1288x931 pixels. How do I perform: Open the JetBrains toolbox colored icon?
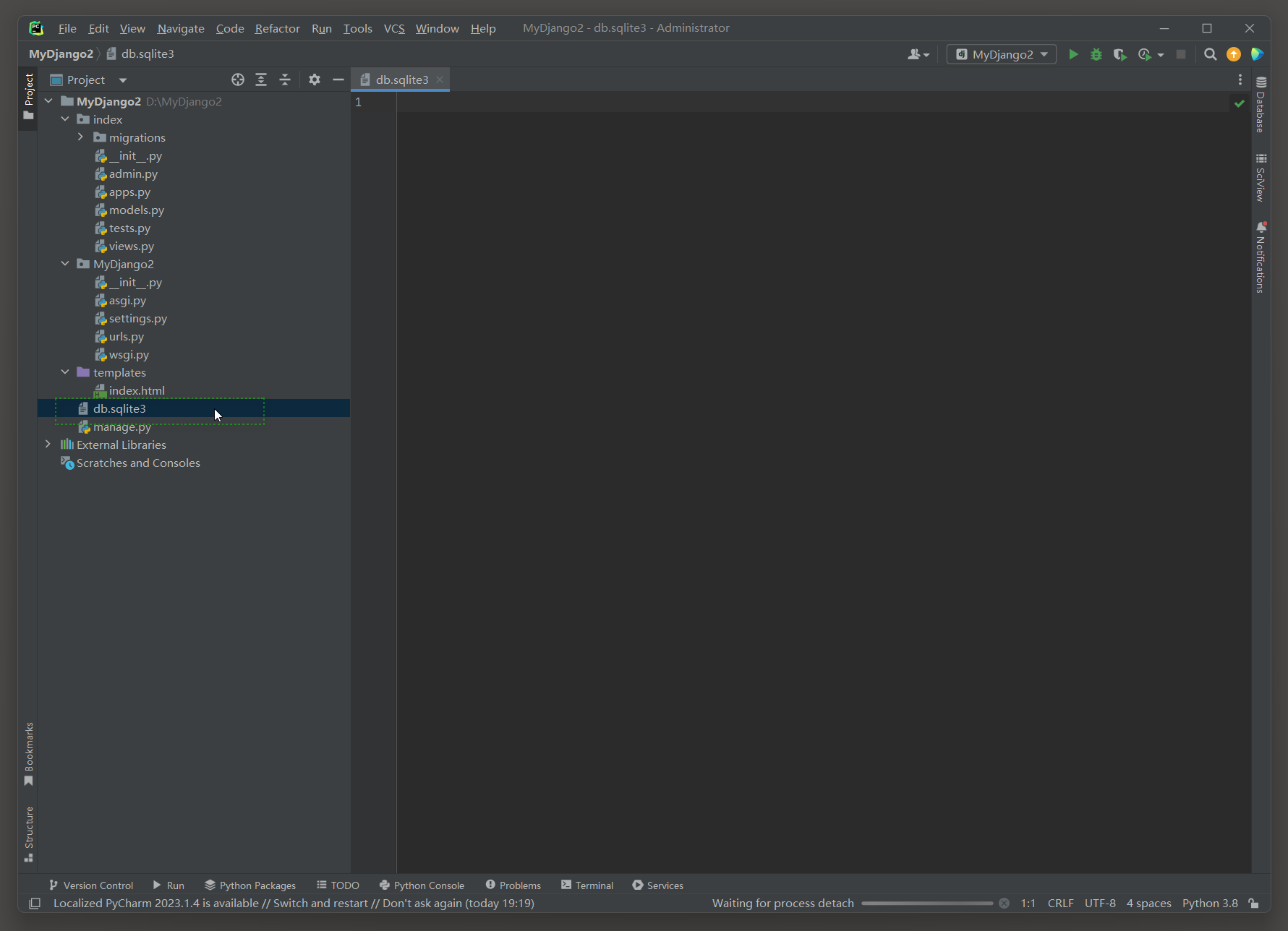coord(1257,54)
